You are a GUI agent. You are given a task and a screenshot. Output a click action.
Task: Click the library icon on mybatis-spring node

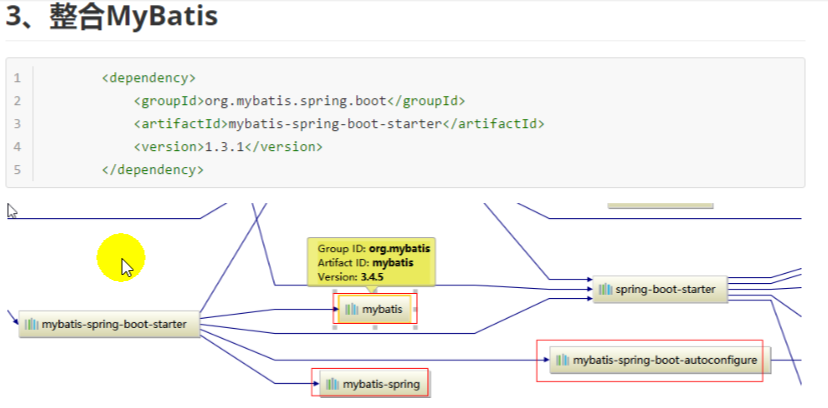[331, 383]
